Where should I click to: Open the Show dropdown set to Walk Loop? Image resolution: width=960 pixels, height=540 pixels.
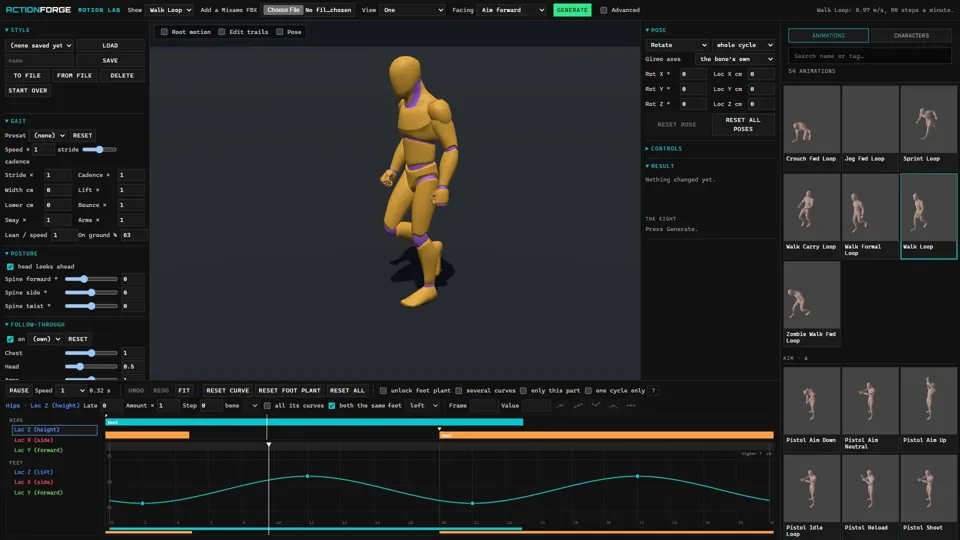(170, 10)
